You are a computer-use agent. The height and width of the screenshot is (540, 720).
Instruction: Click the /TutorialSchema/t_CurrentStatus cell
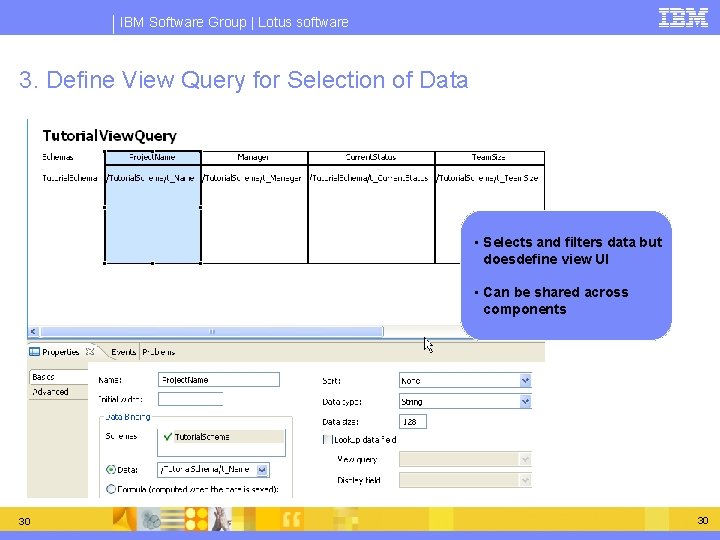pos(369,178)
